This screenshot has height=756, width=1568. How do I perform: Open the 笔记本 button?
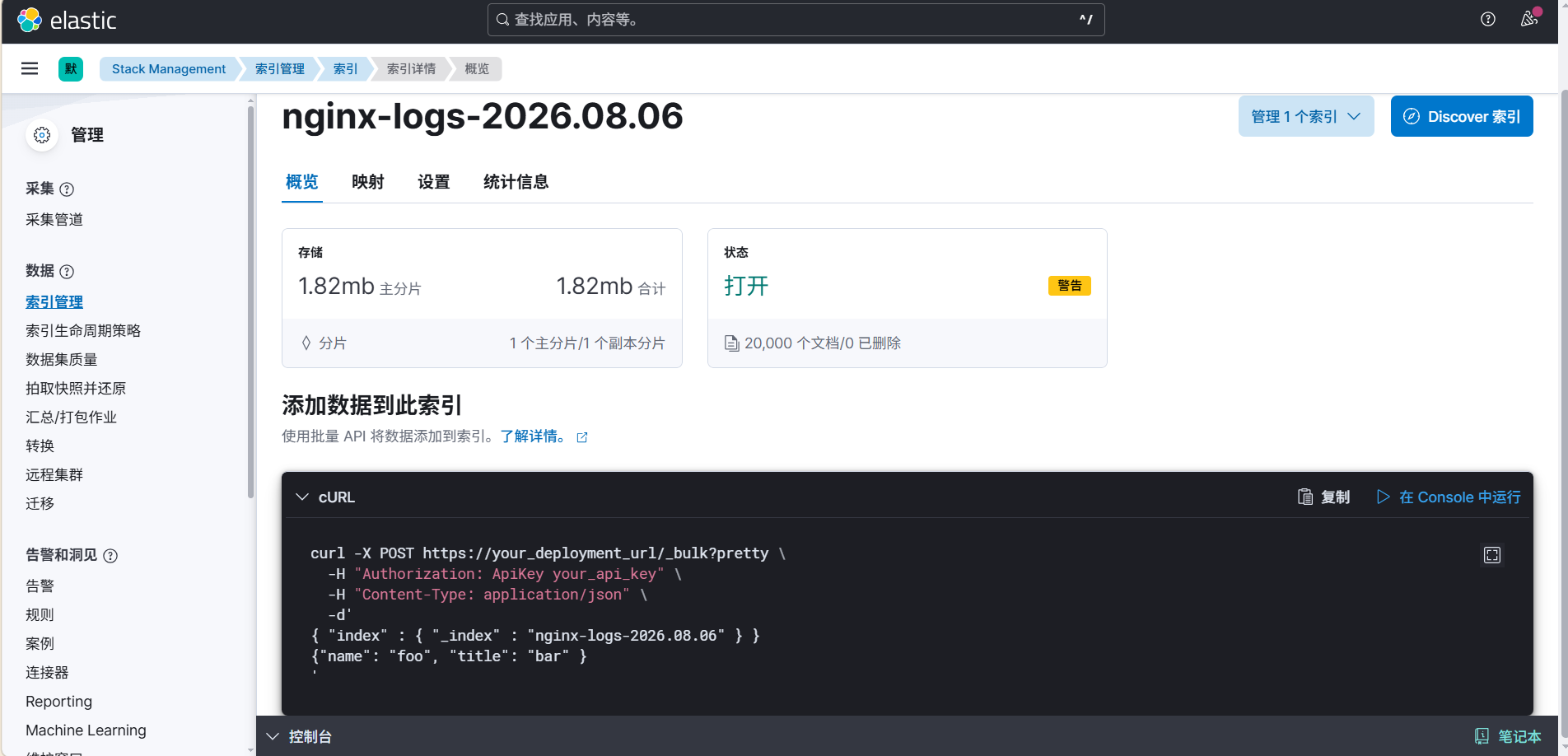[1507, 736]
